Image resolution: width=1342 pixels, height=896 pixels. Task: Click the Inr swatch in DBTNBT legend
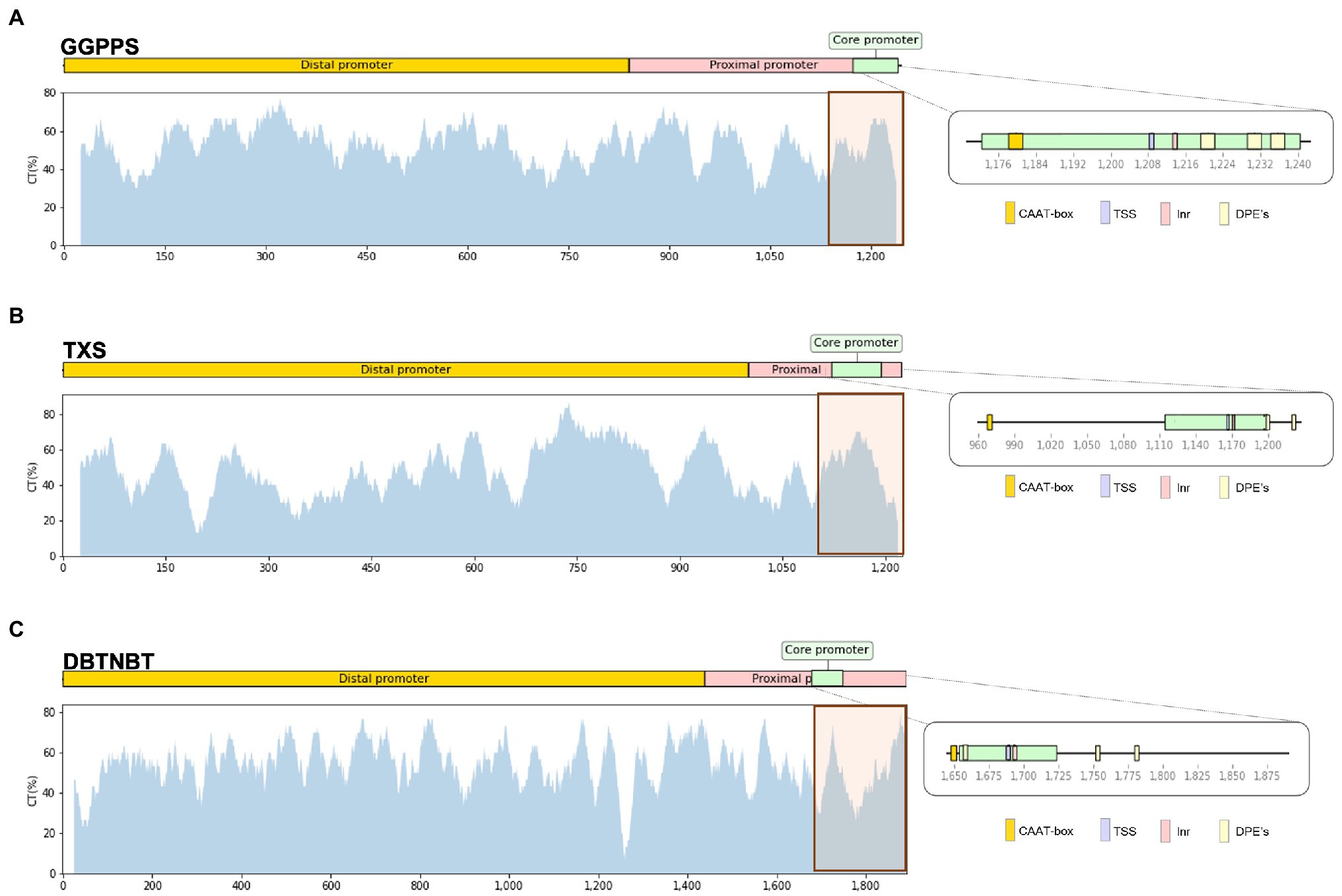pyautogui.click(x=1165, y=831)
